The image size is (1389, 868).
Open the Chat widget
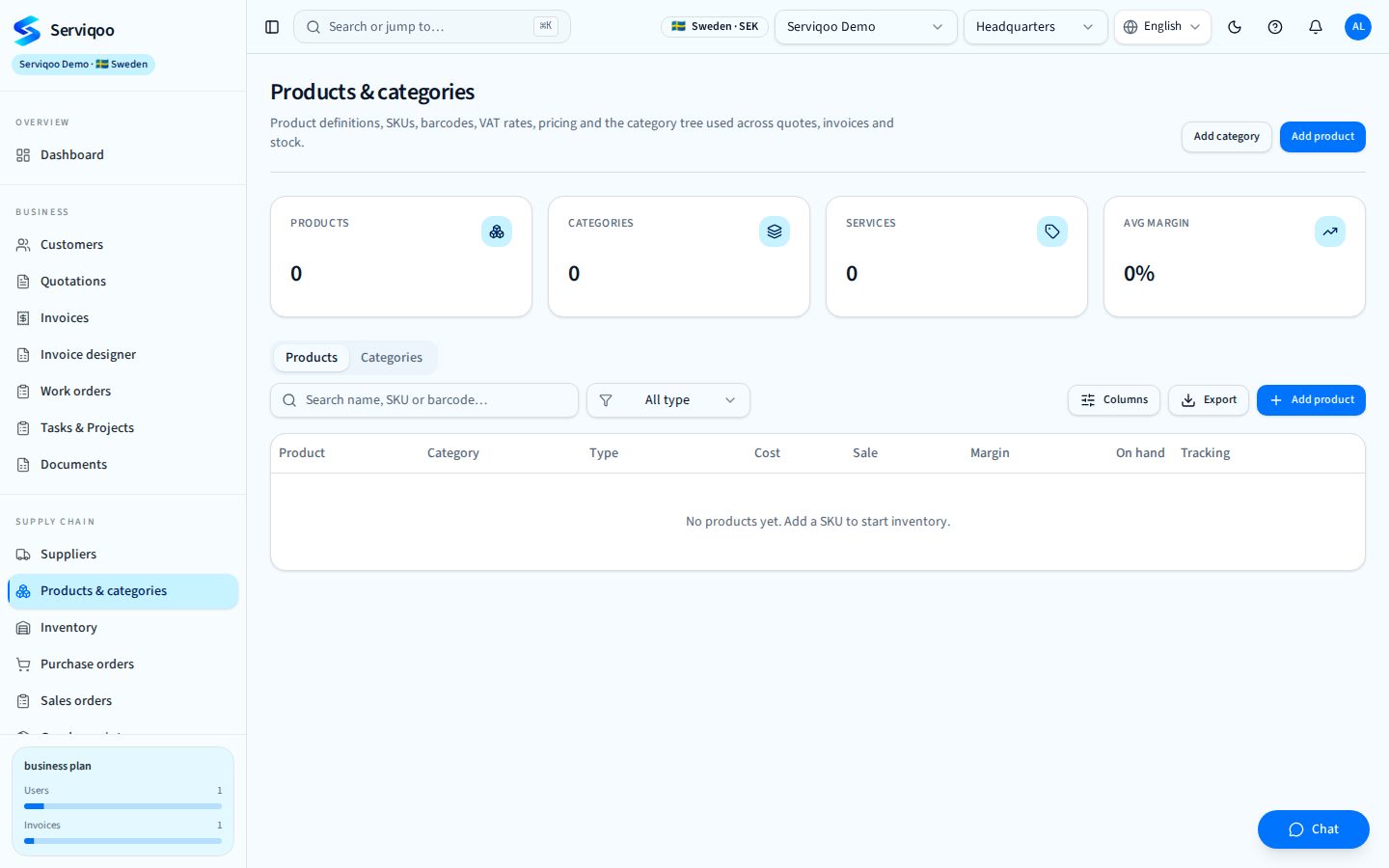click(1313, 829)
